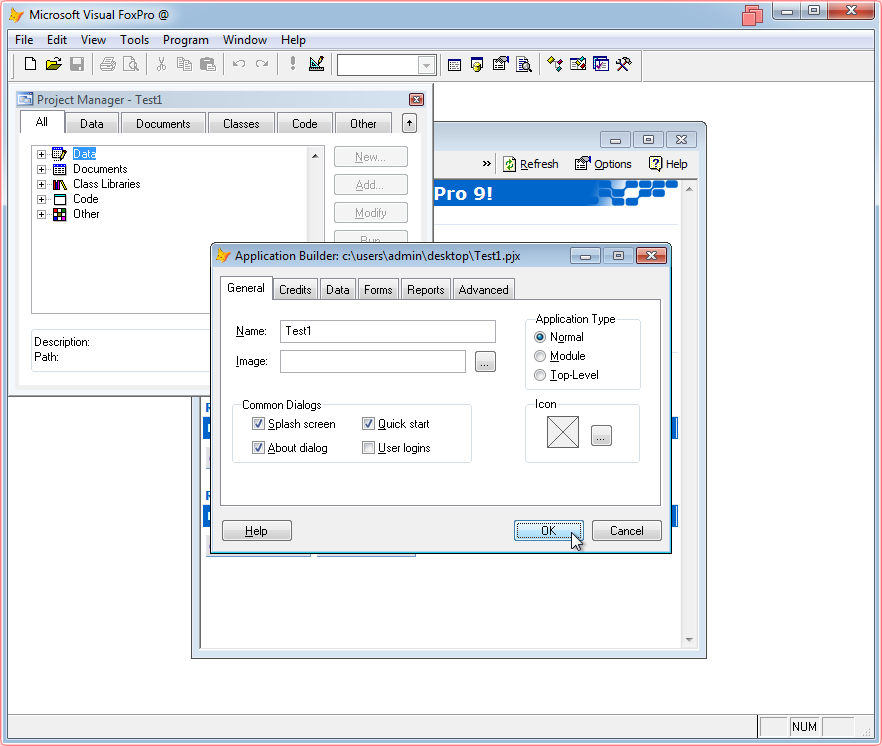Open the Object Browser toolbar icon

pyautogui.click(x=578, y=64)
